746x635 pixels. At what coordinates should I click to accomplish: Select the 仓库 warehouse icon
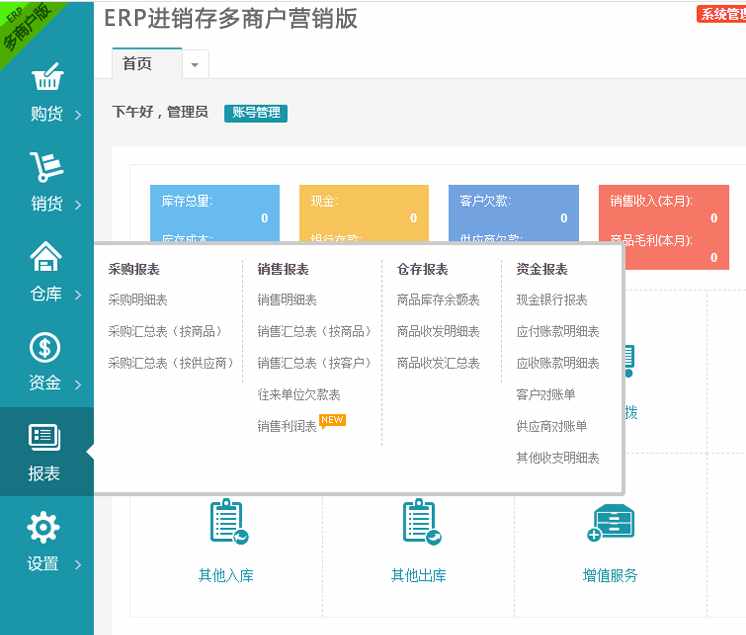pyautogui.click(x=46, y=258)
